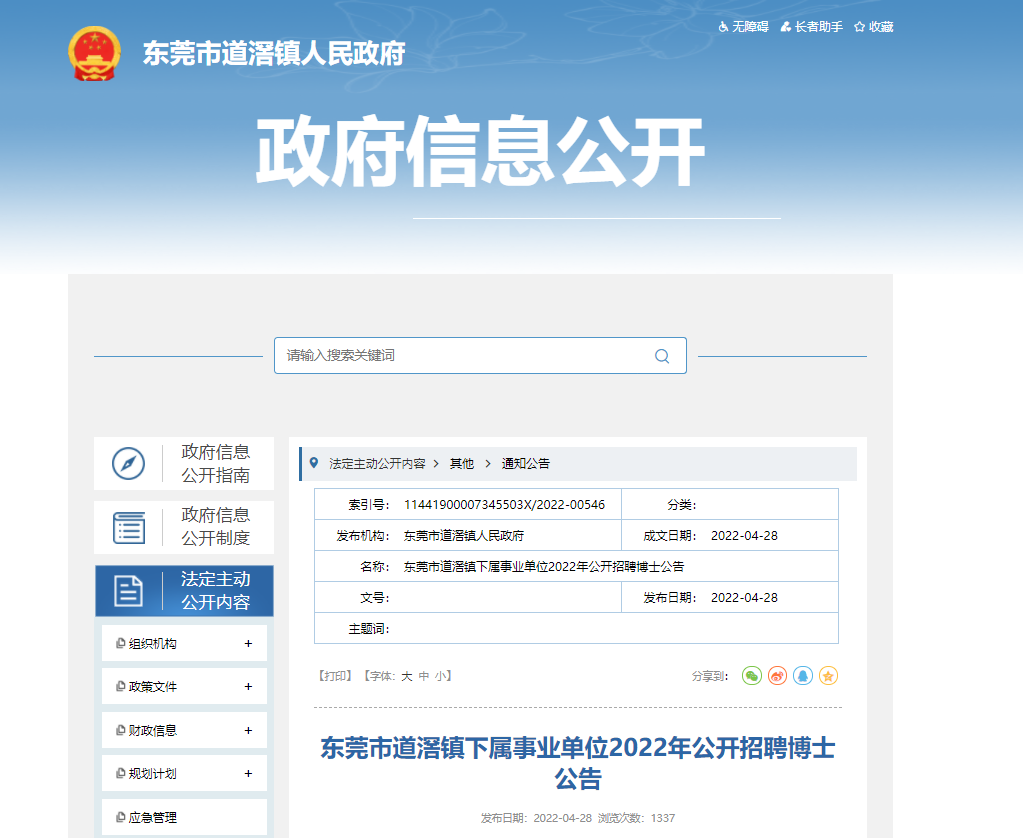Expand the 组织机构 plus sign
Image resolution: width=1023 pixels, height=838 pixels.
pos(248,644)
